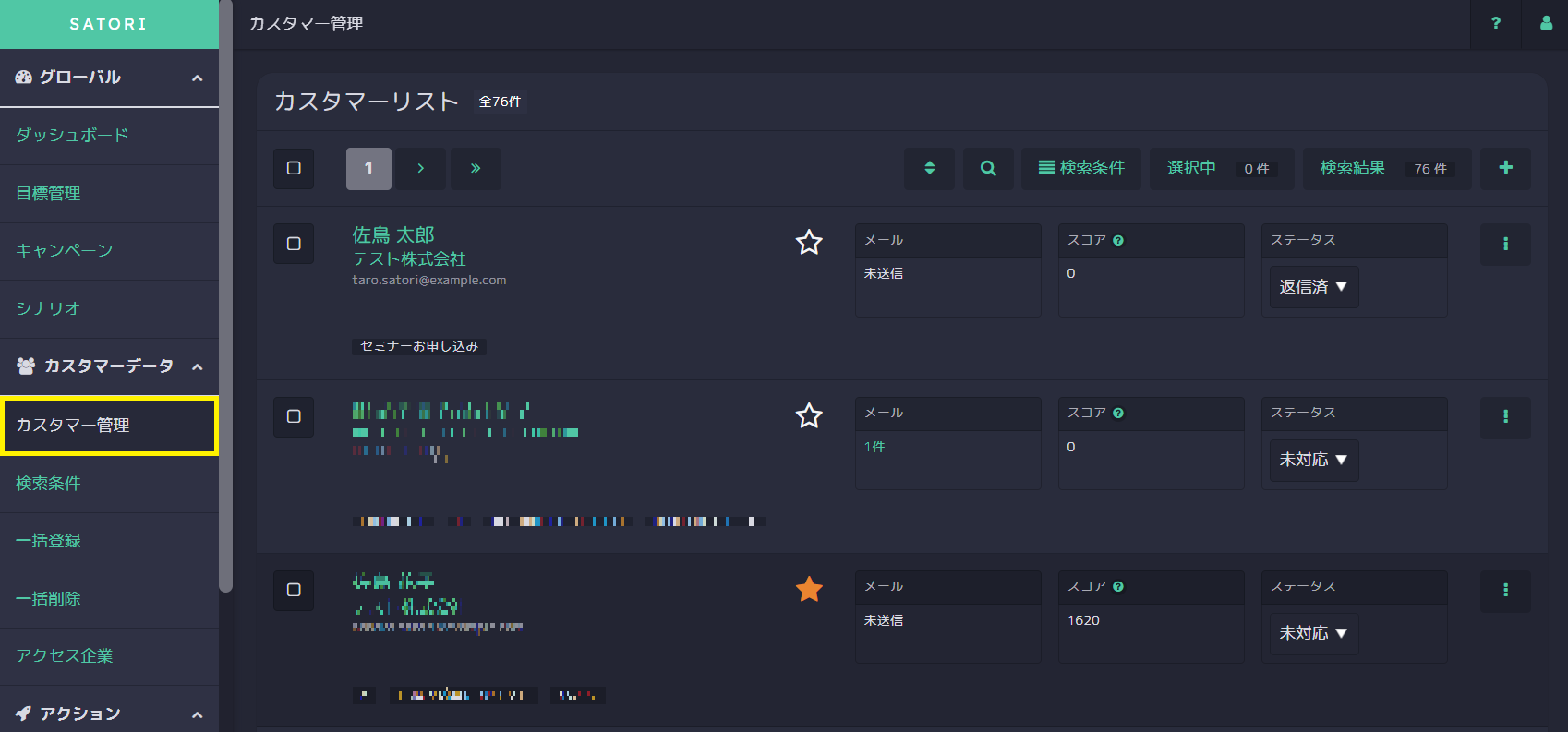
Task: Open the user account icon menu
Action: [x=1546, y=23]
